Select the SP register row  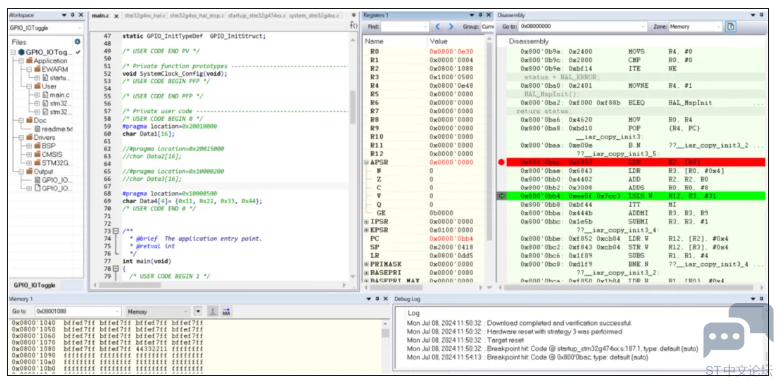[x=424, y=247]
